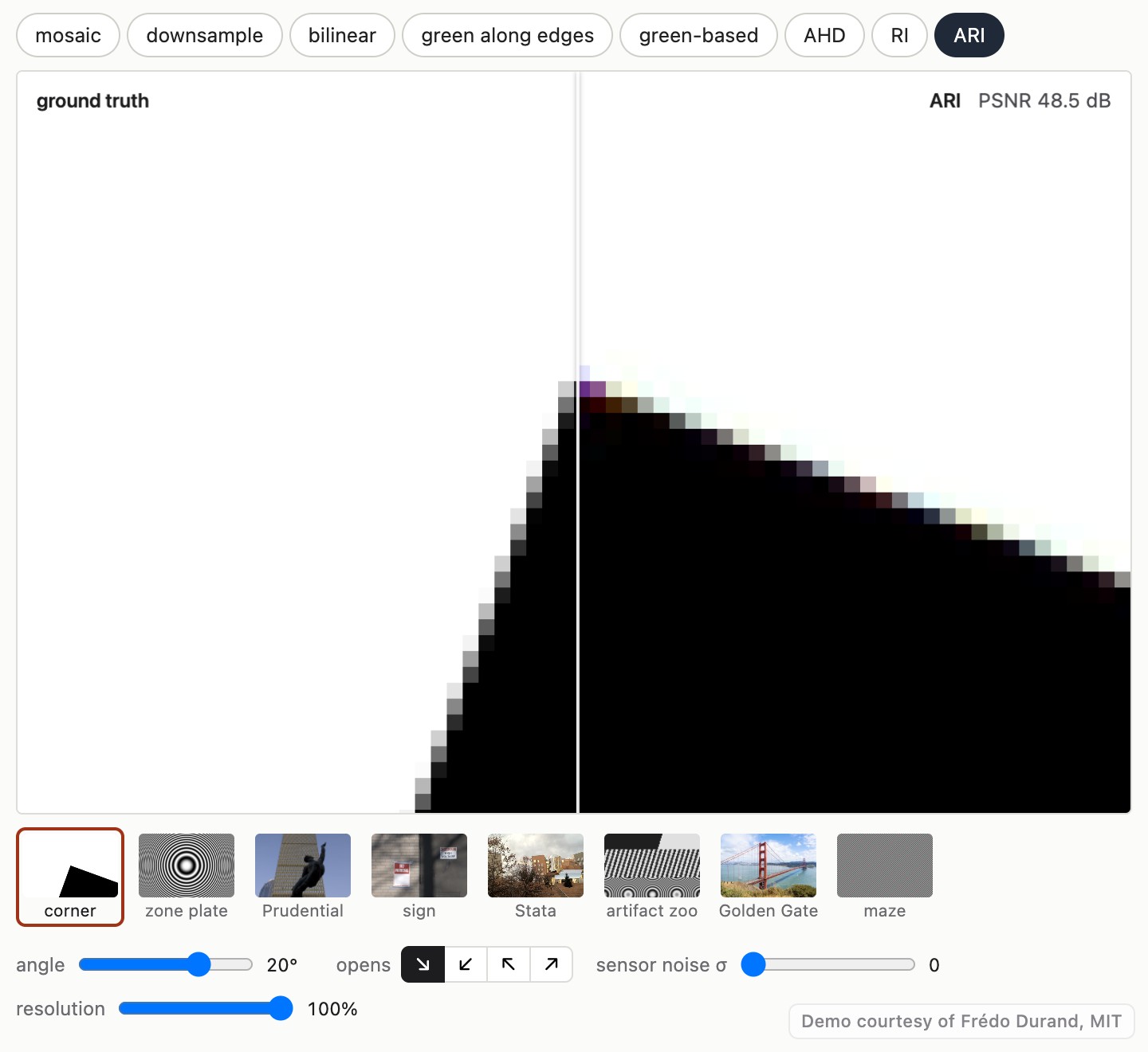Viewport: 1148px width, 1052px height.
Task: Click the resolution value 100%
Action: pos(332,1009)
